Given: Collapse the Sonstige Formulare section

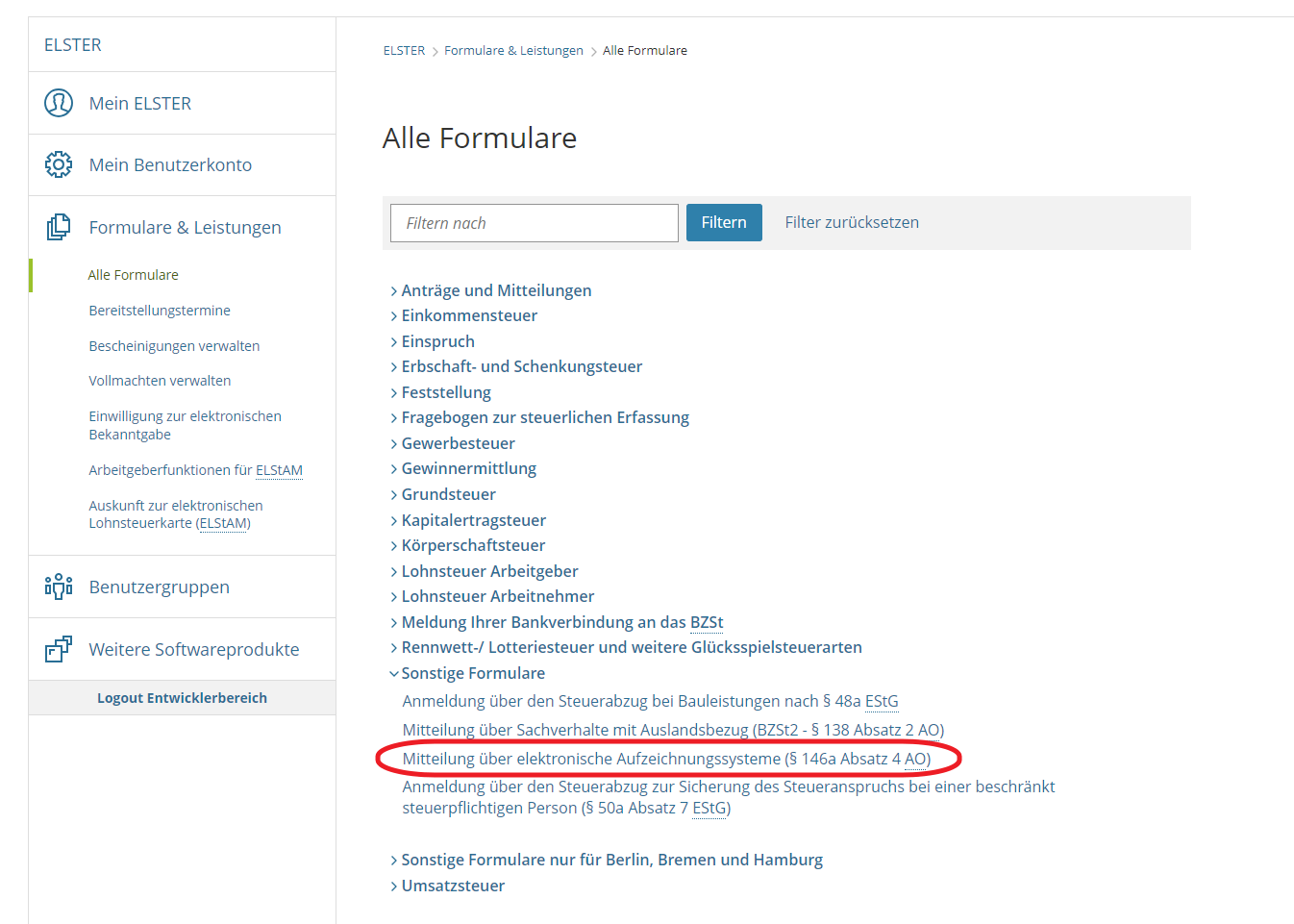Looking at the screenshot, I should tap(467, 673).
